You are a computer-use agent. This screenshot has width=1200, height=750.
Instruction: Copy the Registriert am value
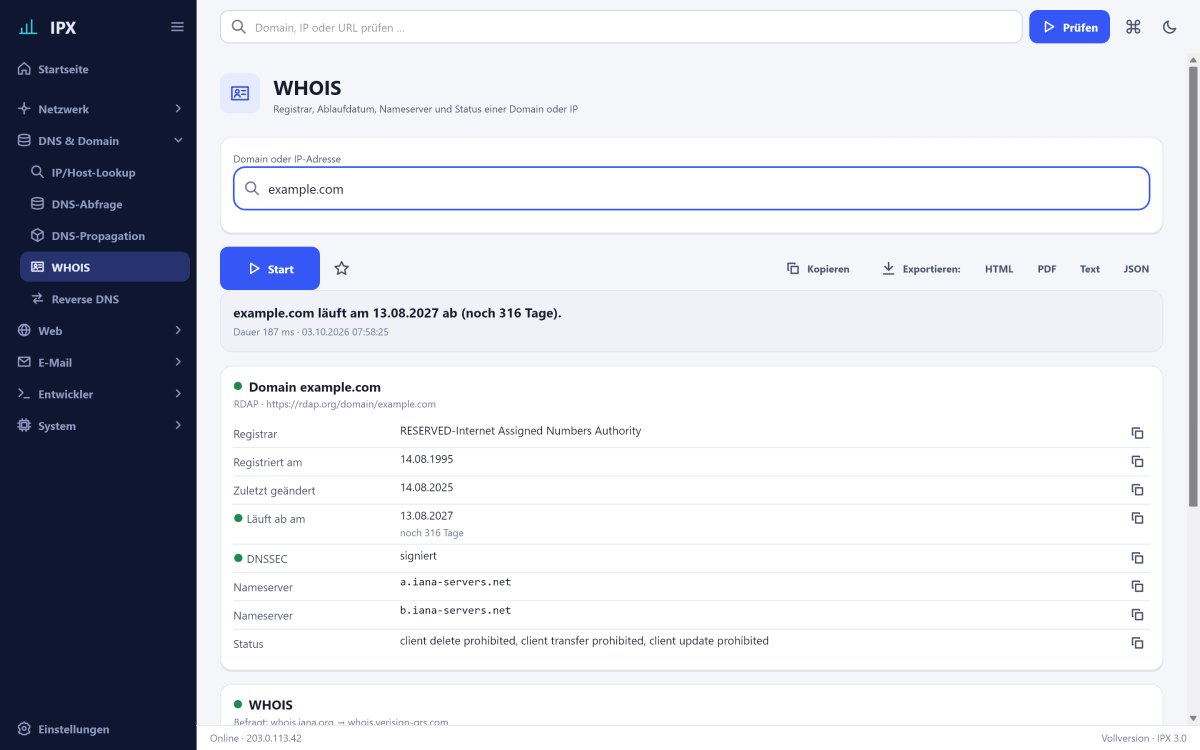point(1137,461)
